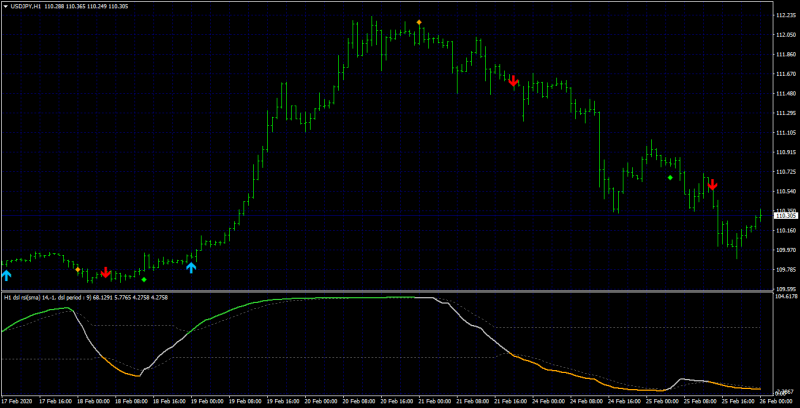Click the 112.235 price scale label

[786, 15]
